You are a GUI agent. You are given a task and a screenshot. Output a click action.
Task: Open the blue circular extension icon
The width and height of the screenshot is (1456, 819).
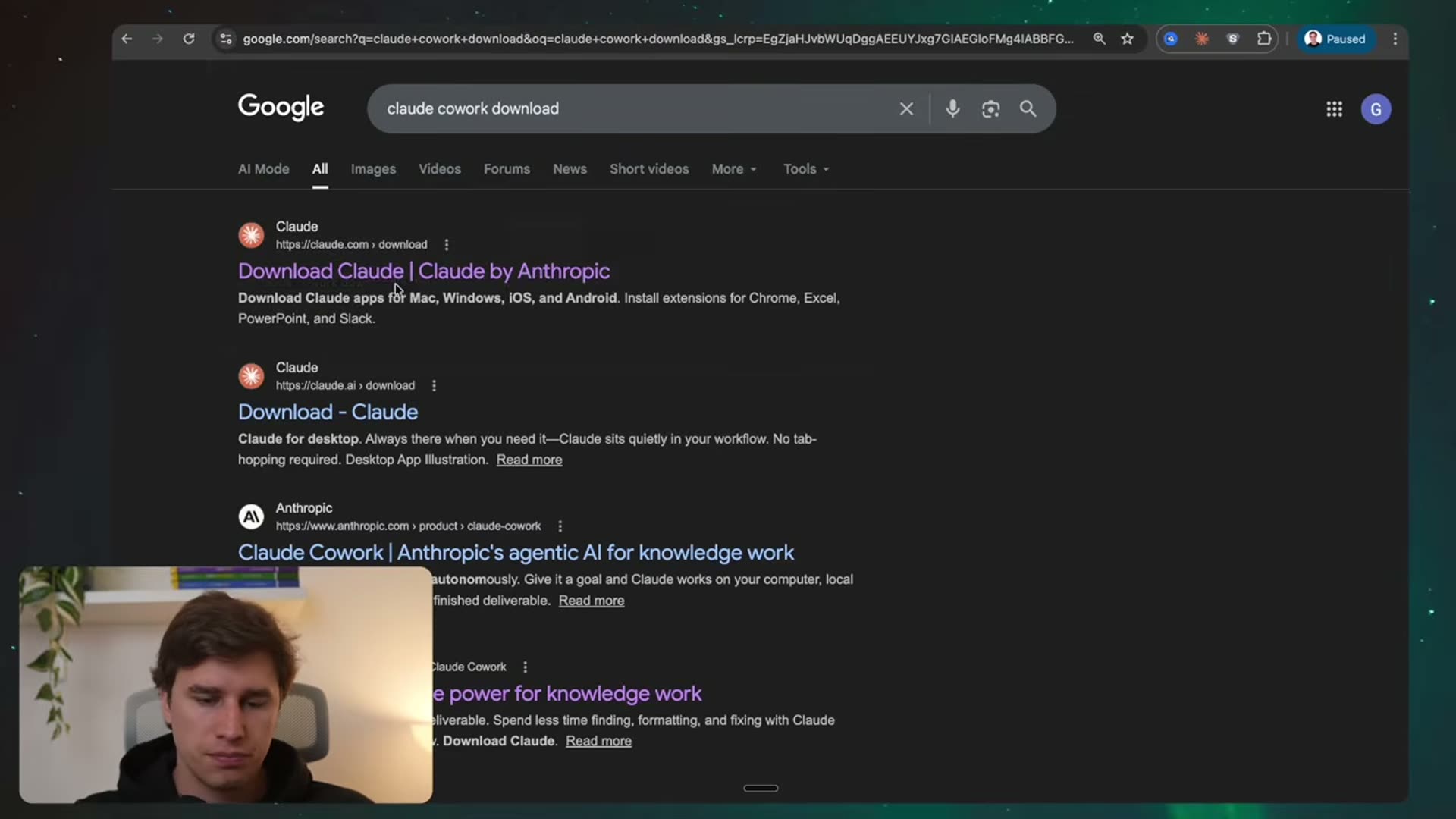click(1171, 39)
